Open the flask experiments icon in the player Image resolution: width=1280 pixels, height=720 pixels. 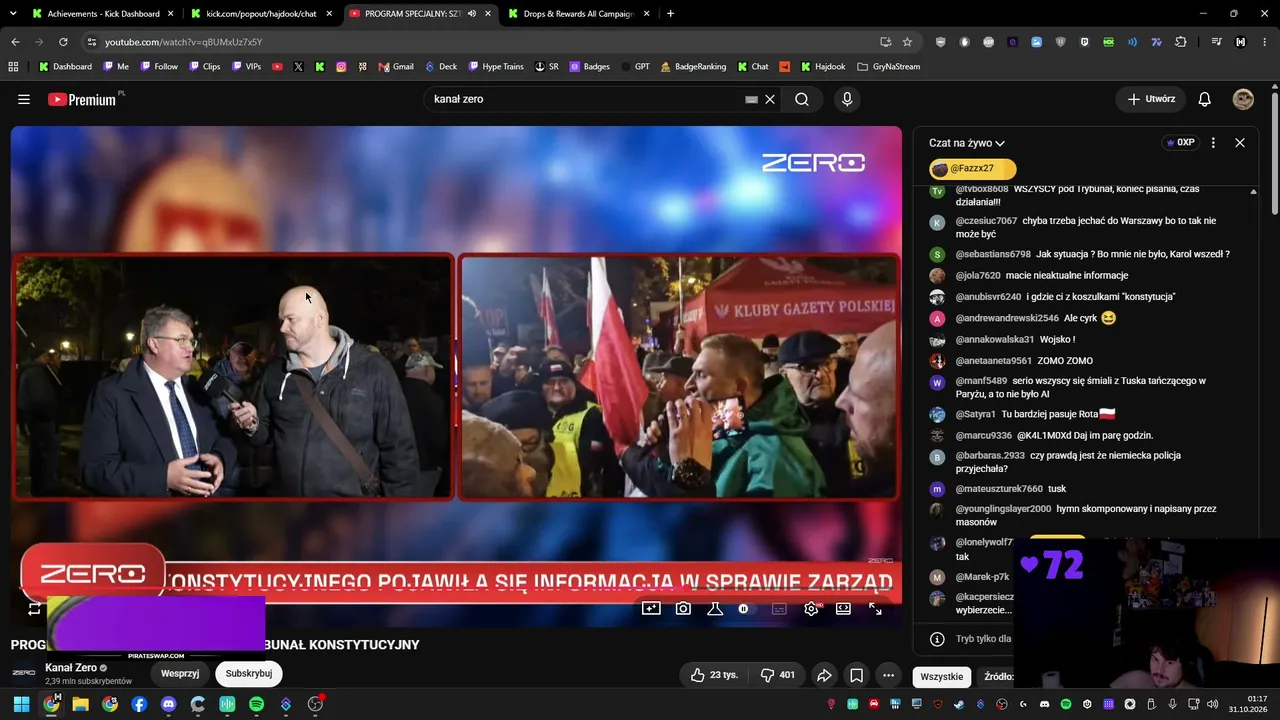pos(715,608)
